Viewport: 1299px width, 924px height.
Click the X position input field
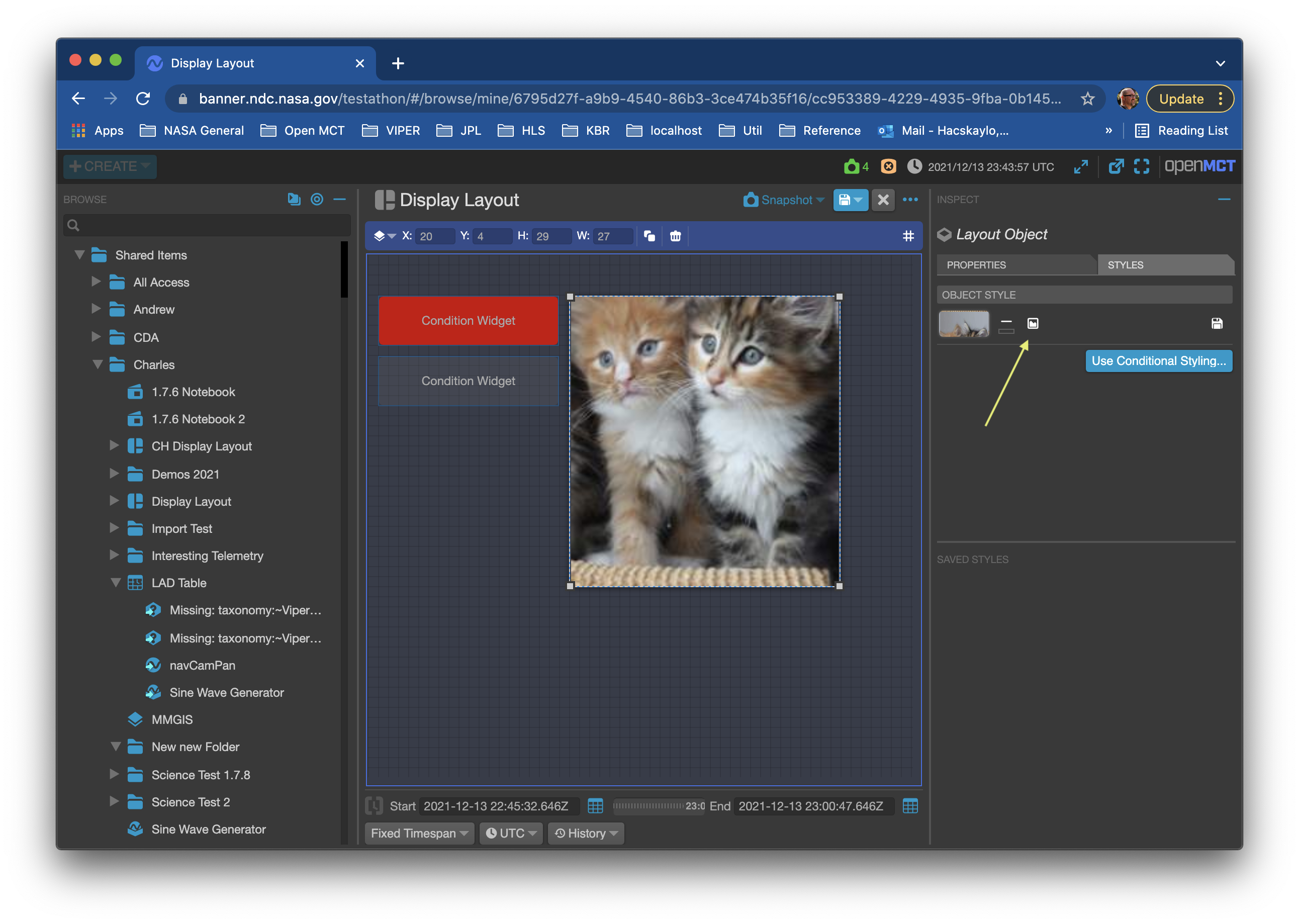[x=434, y=236]
